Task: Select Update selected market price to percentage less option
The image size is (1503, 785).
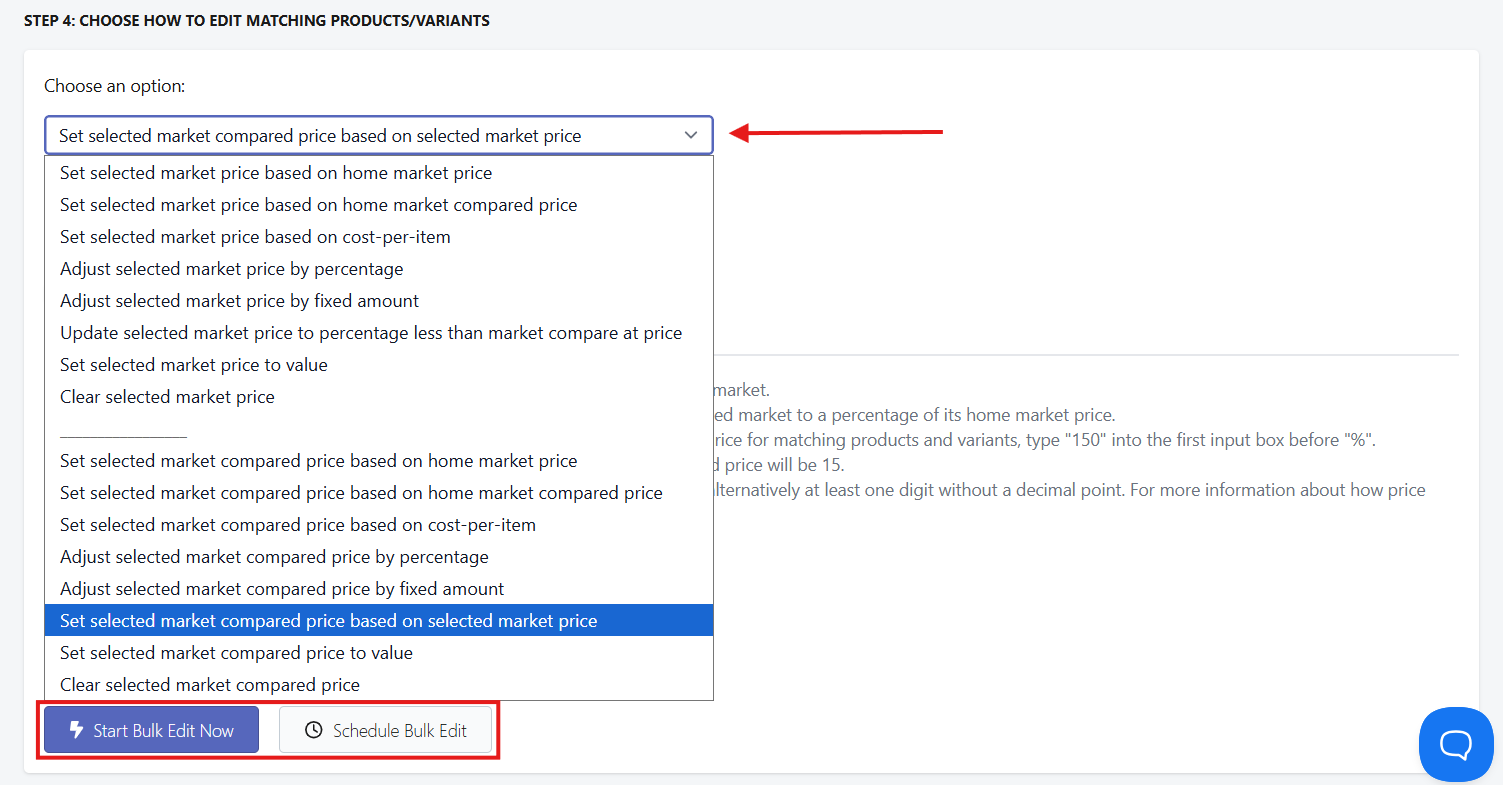Action: click(379, 333)
